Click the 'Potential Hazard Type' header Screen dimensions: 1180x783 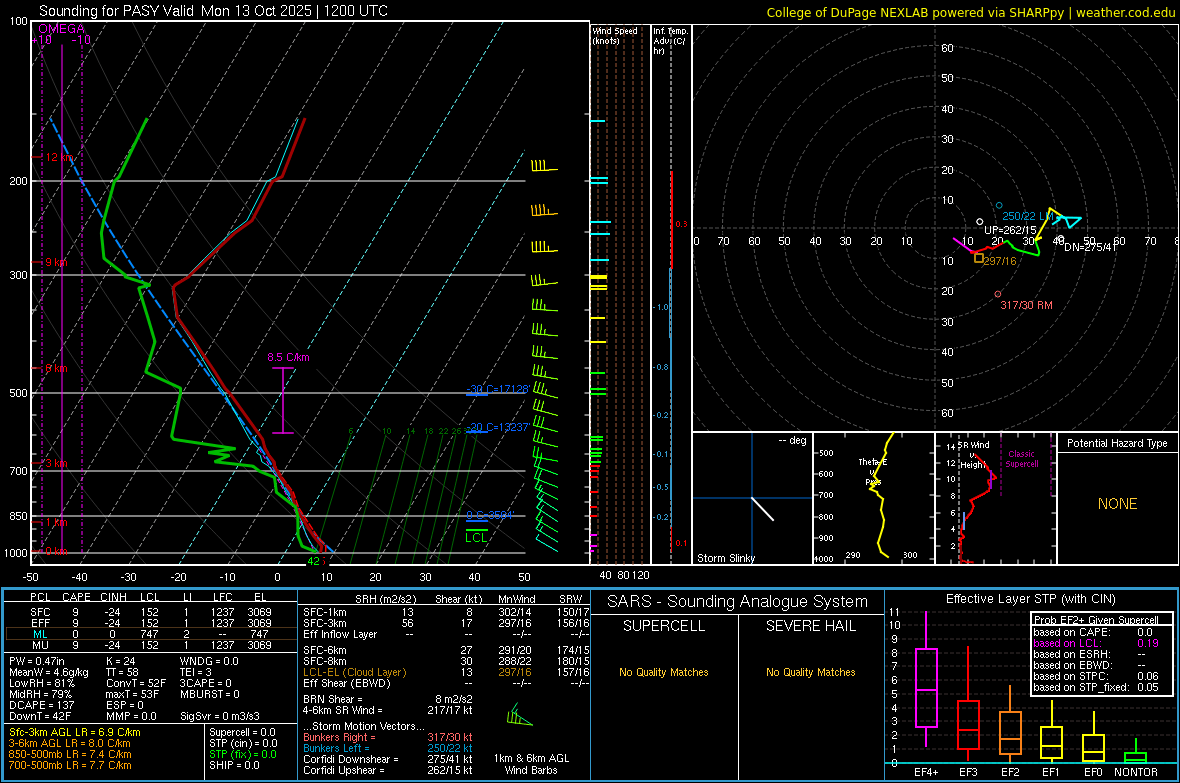coord(1117,443)
